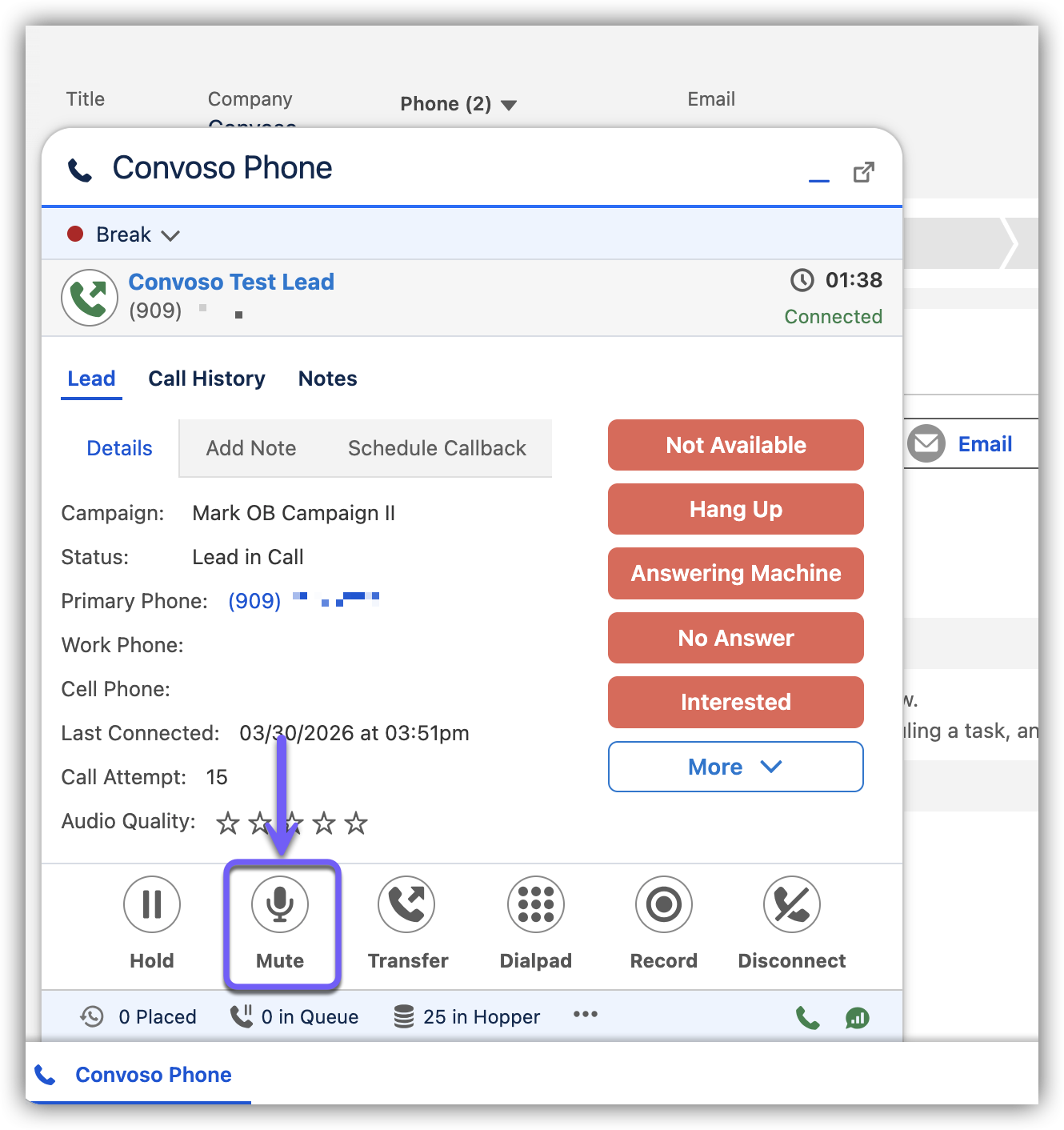Open the three-dot overflow menu
The height and width of the screenshot is (1130, 1064).
tap(585, 1015)
